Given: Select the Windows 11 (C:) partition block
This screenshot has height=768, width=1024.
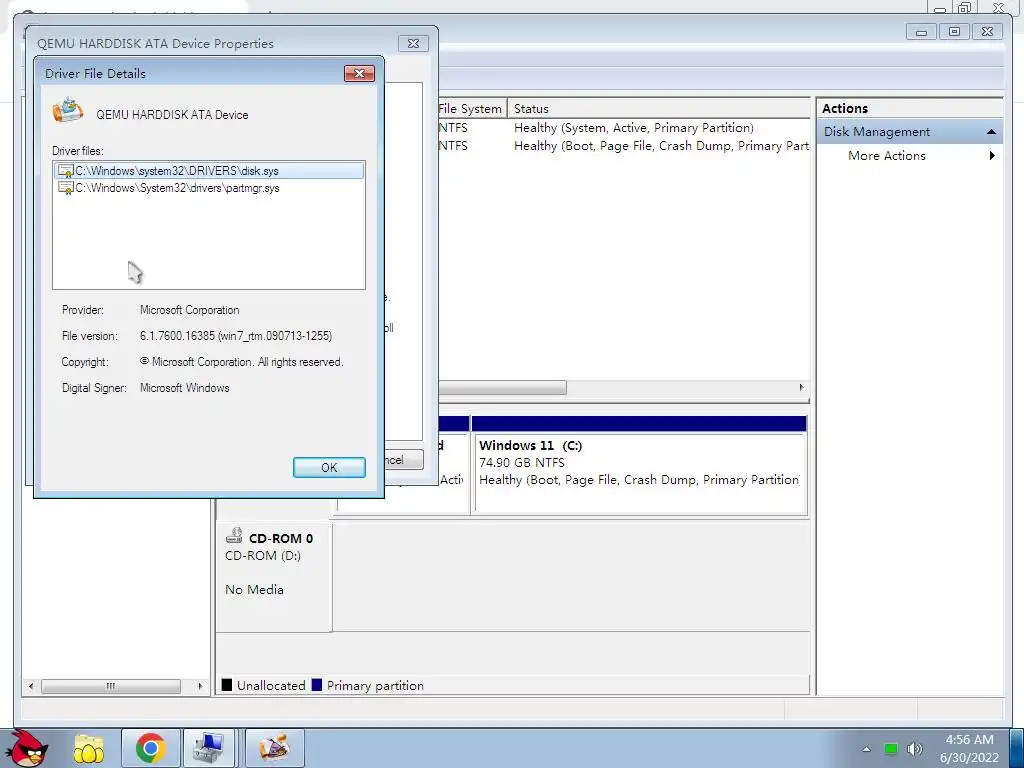Looking at the screenshot, I should click(x=639, y=472).
